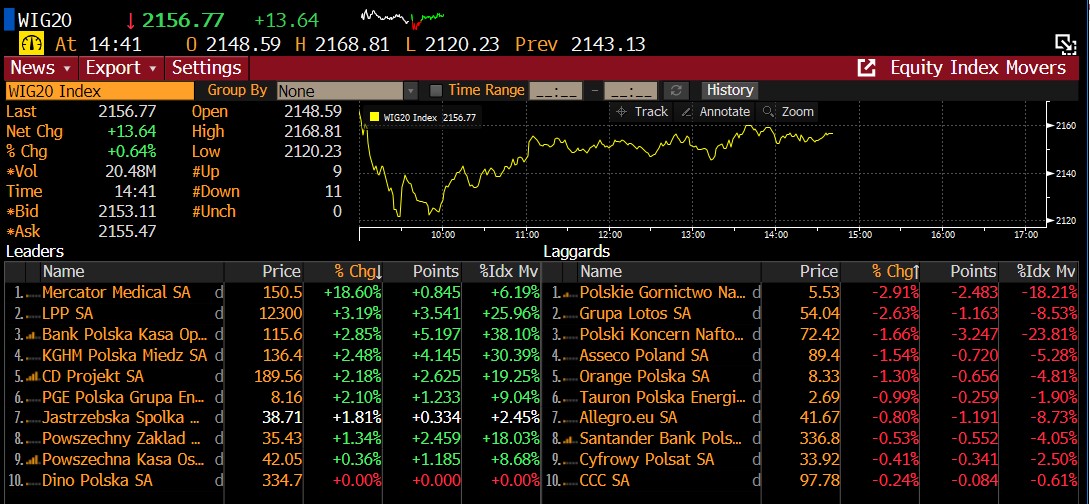Screen dimensions: 1090x504
Task: Click the bars icon next to Polskie Gornictwo Na
Action: [x=571, y=293]
